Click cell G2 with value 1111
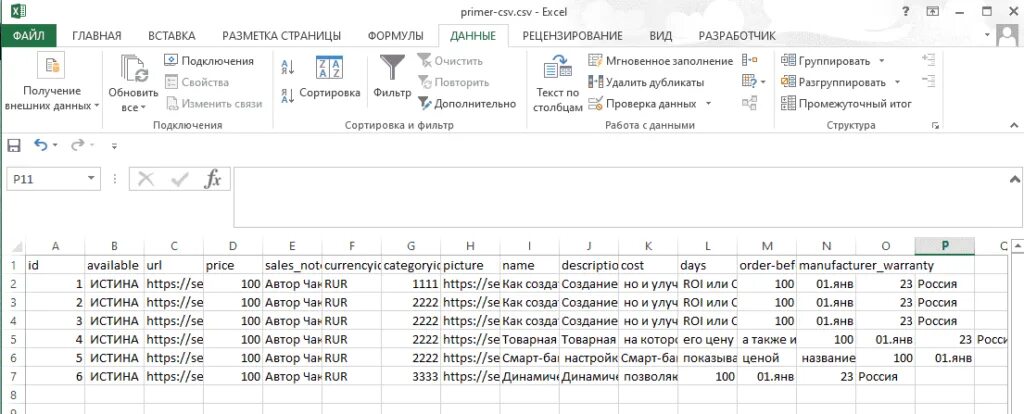Viewport: 1024px width, 414px height. [411, 284]
